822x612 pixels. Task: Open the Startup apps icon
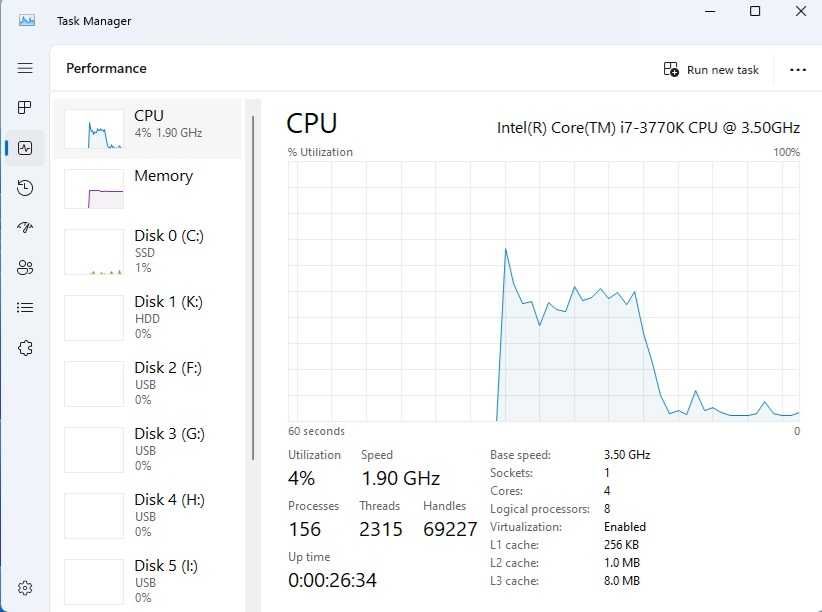(x=25, y=228)
